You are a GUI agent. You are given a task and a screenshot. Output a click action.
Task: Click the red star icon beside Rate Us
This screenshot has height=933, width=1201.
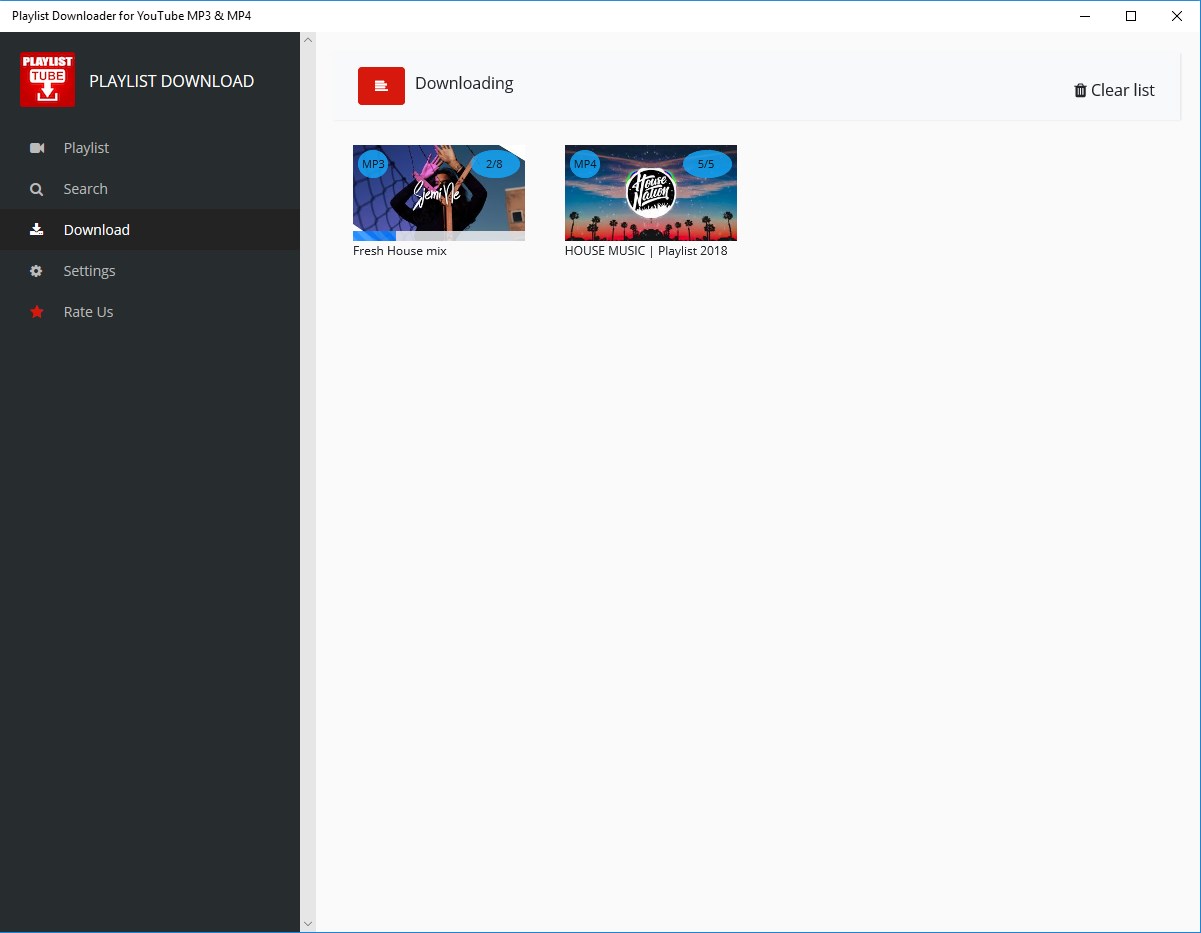[37, 312]
